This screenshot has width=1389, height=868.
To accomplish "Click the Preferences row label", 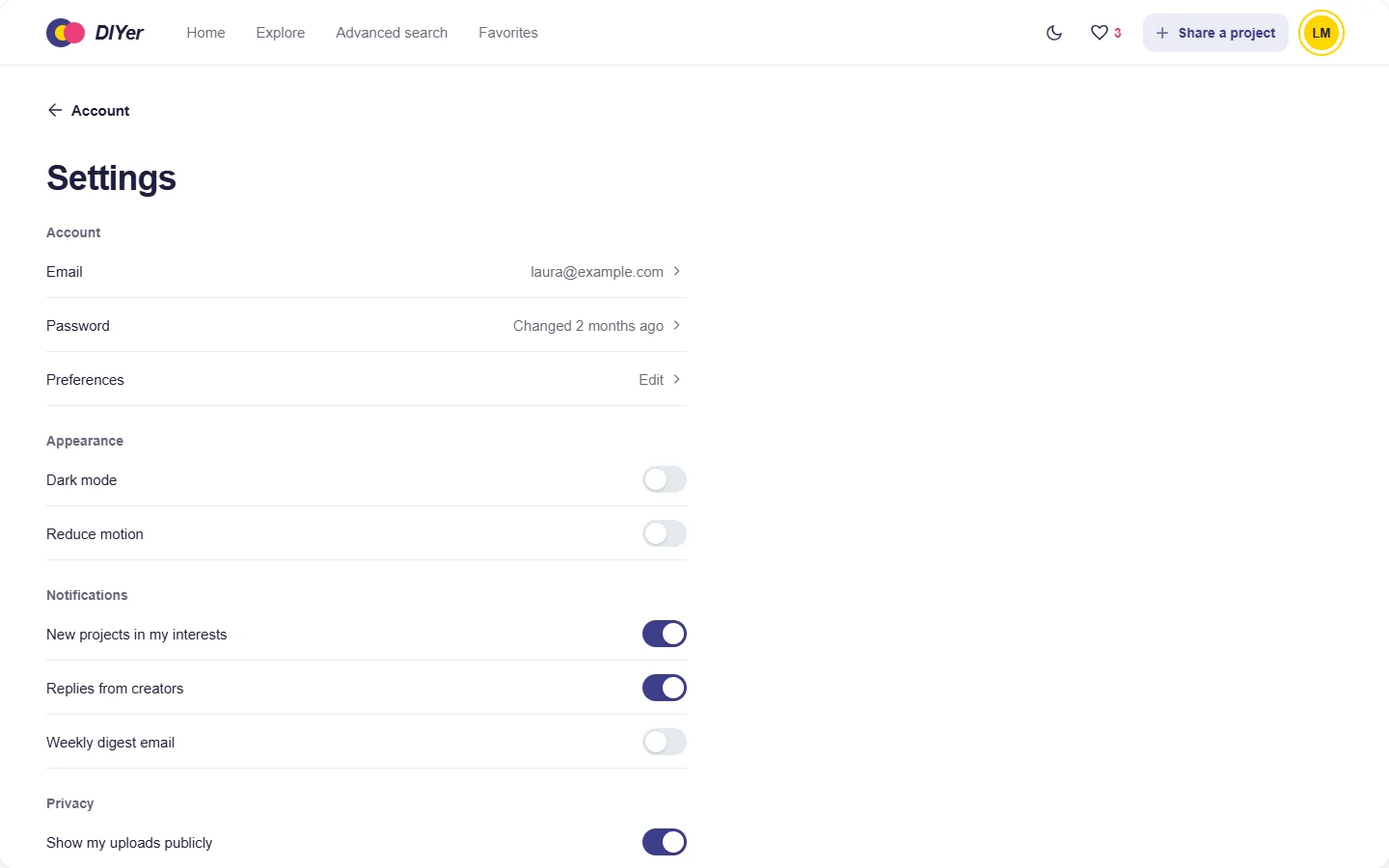I will (85, 380).
